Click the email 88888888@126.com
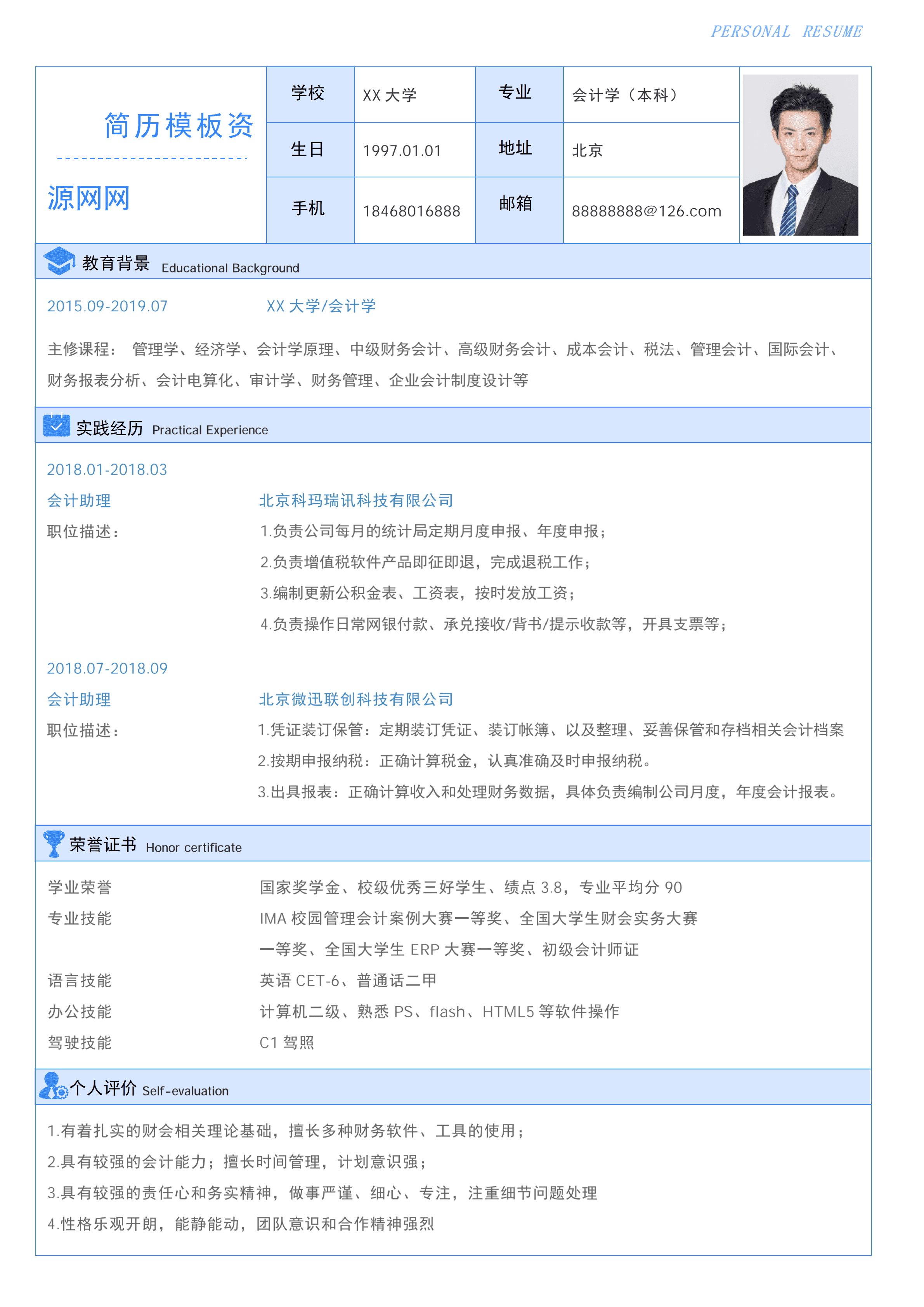This screenshot has width=924, height=1307. click(647, 211)
